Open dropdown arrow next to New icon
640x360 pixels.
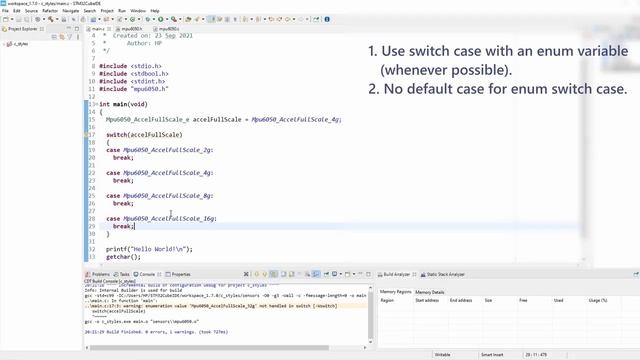12,19
